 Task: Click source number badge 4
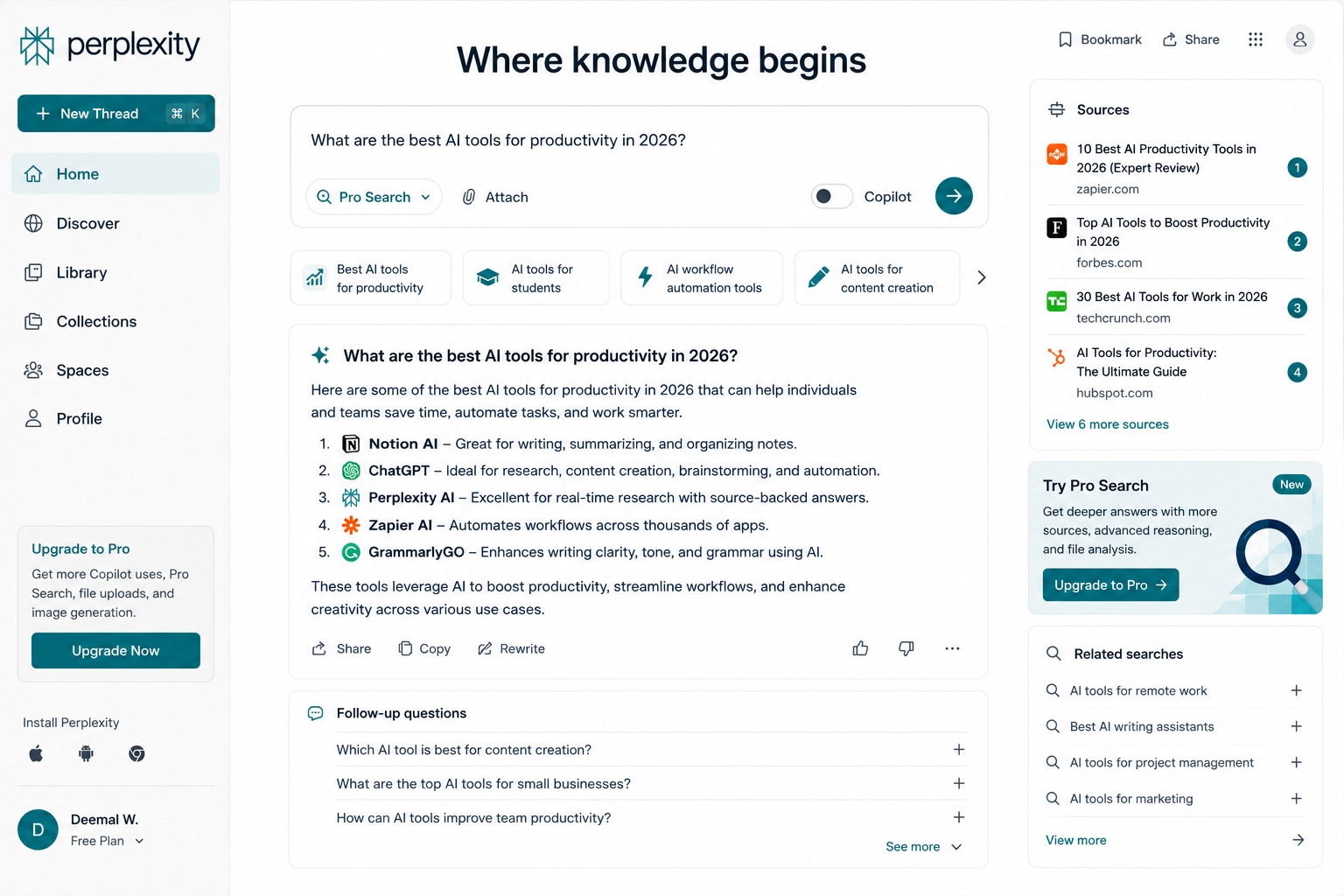point(1297,373)
